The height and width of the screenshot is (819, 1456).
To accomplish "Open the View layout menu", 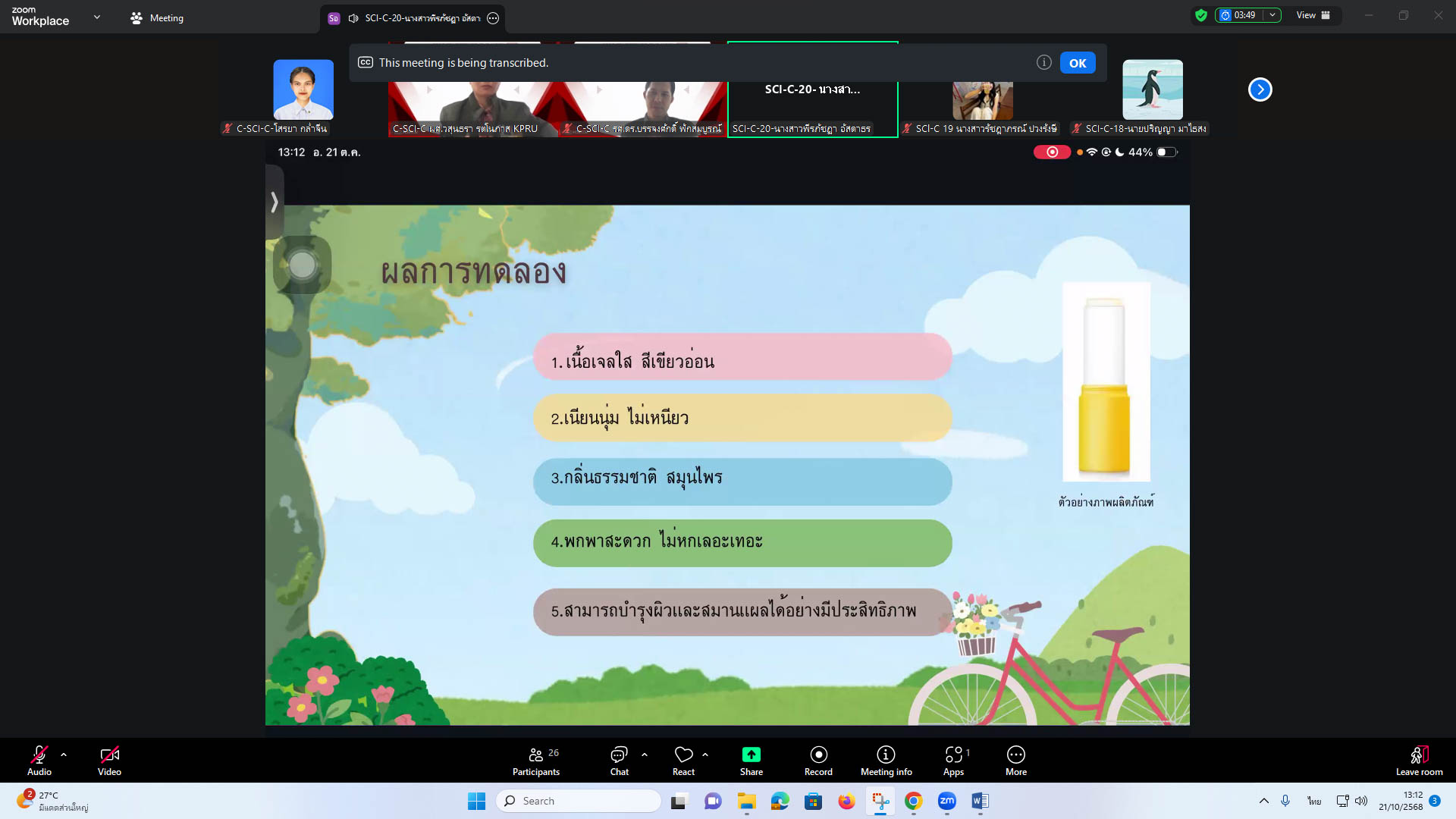I will click(1313, 15).
